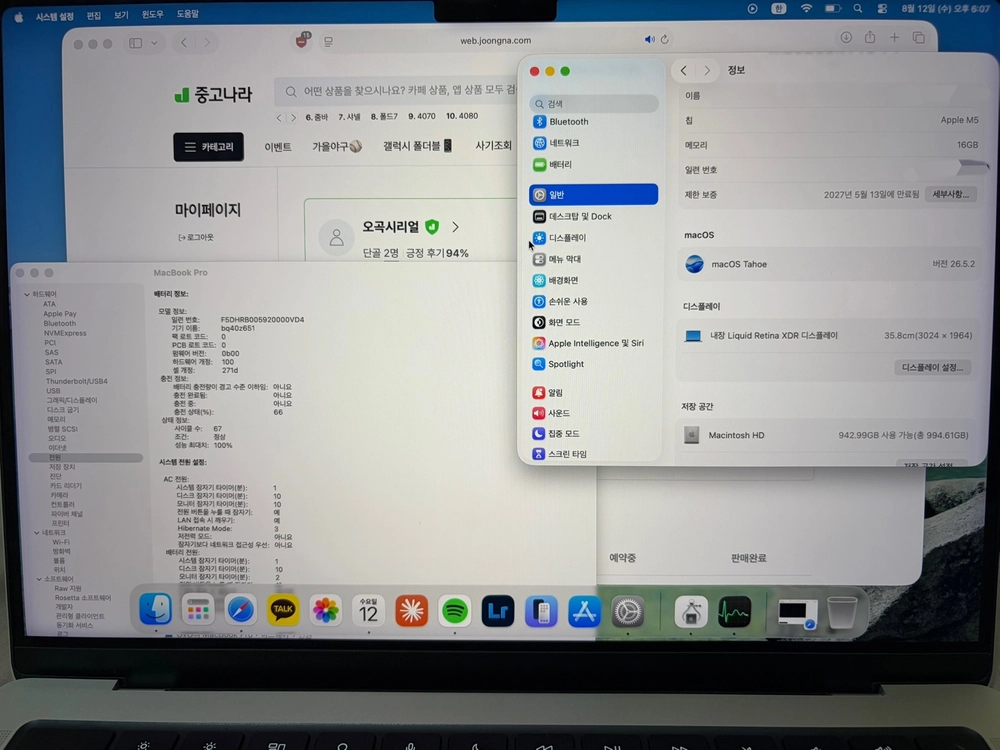Viewport: 1000px width, 750px height.
Task: Open 오곡시리얼 profile chevron
Action: (x=455, y=227)
